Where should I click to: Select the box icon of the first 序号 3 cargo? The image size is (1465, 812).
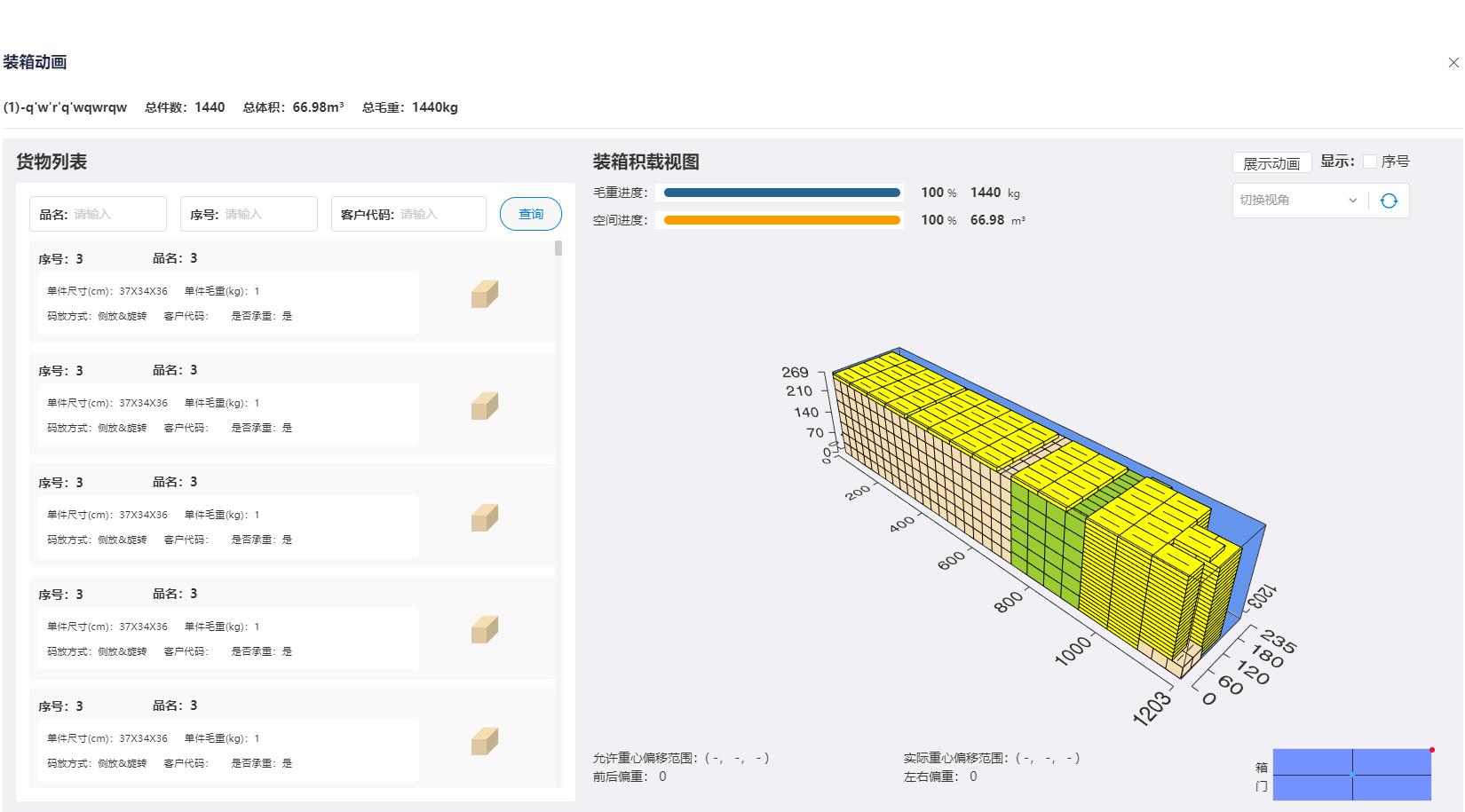pos(484,294)
